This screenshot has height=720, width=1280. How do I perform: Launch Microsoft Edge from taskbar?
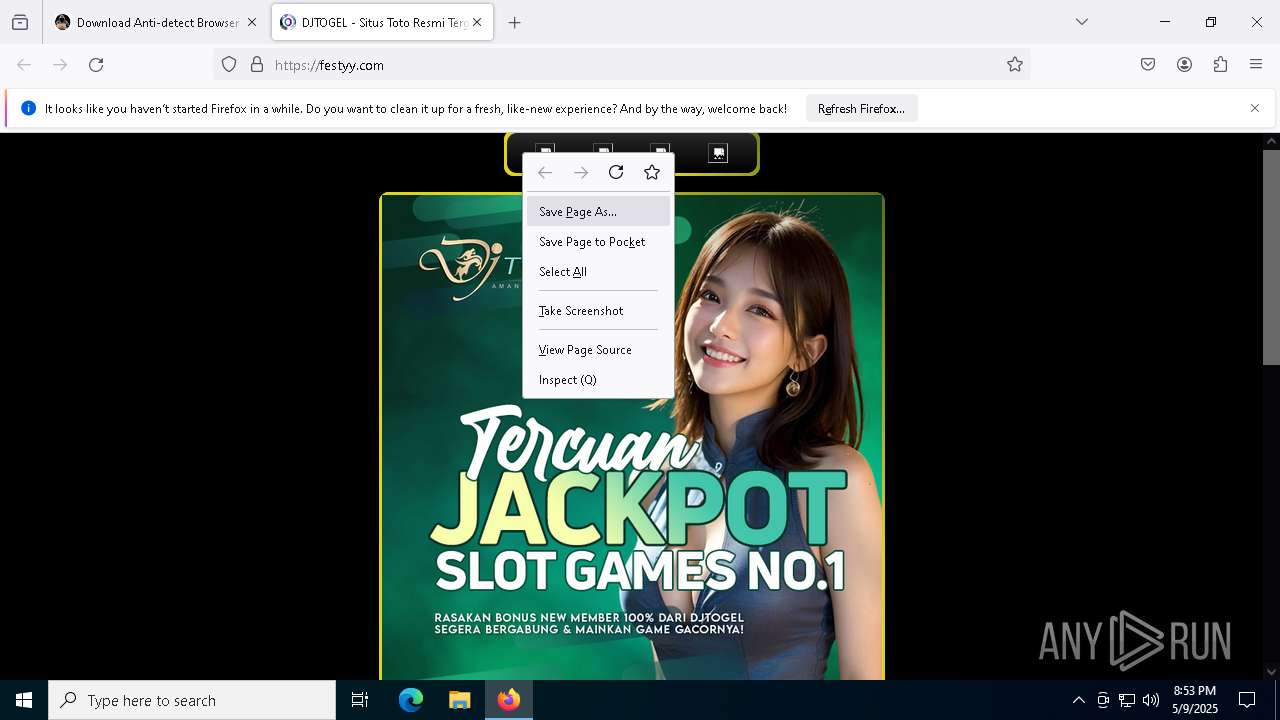tap(411, 700)
